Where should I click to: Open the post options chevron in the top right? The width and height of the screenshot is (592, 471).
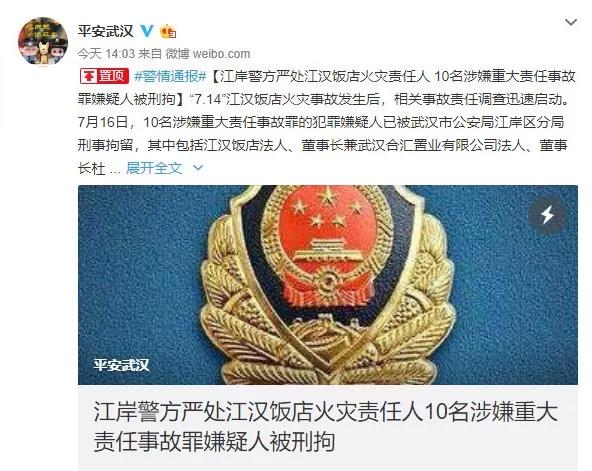coord(570,22)
